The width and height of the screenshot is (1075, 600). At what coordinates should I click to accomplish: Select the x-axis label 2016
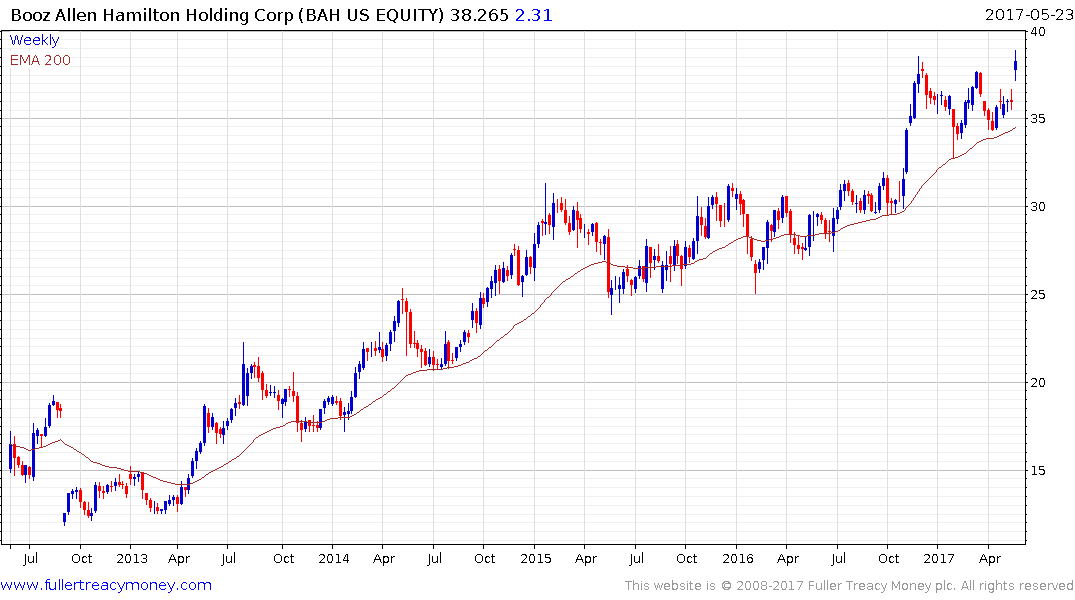click(x=738, y=558)
